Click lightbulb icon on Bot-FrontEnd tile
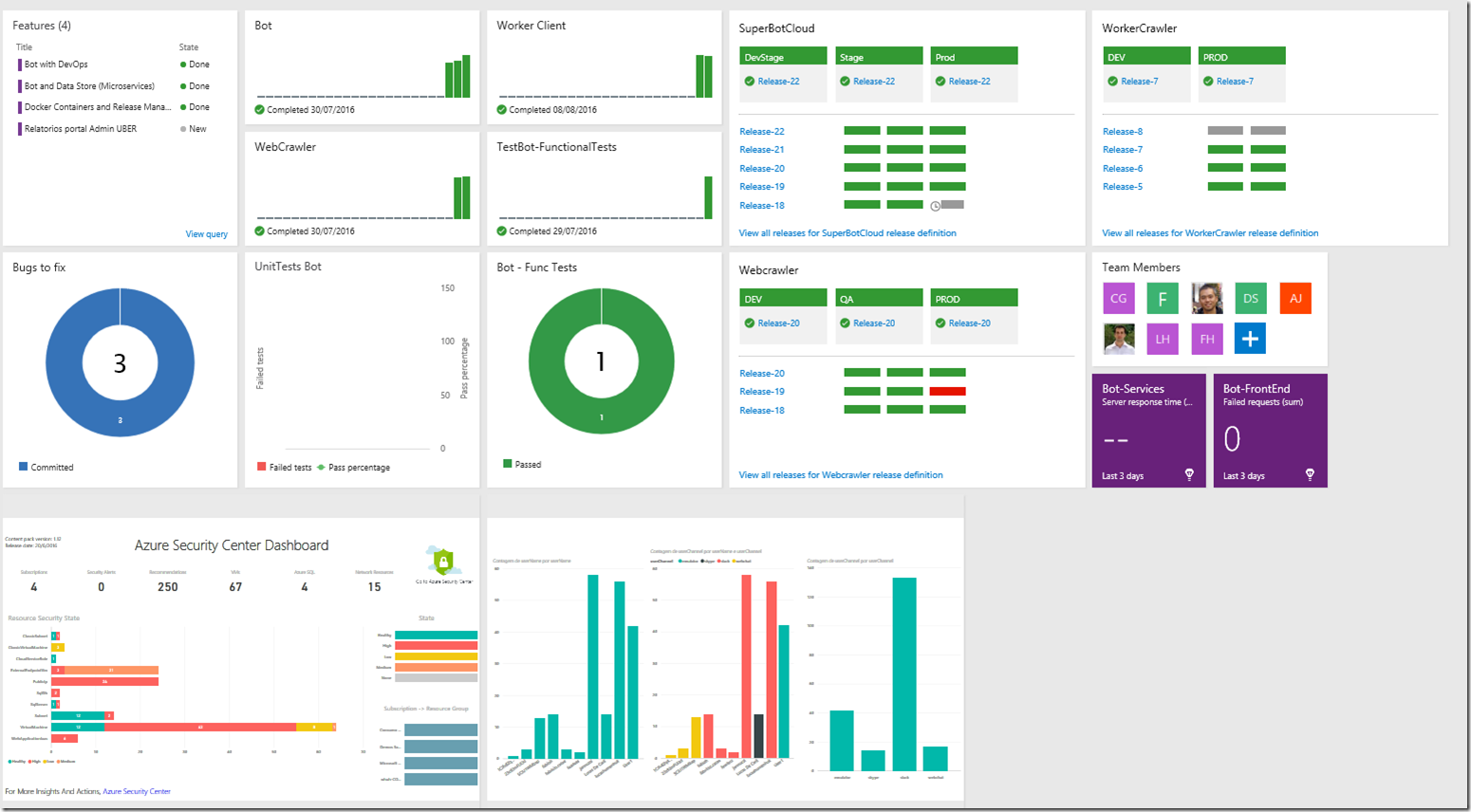The image size is (1471, 812). coord(1310,474)
